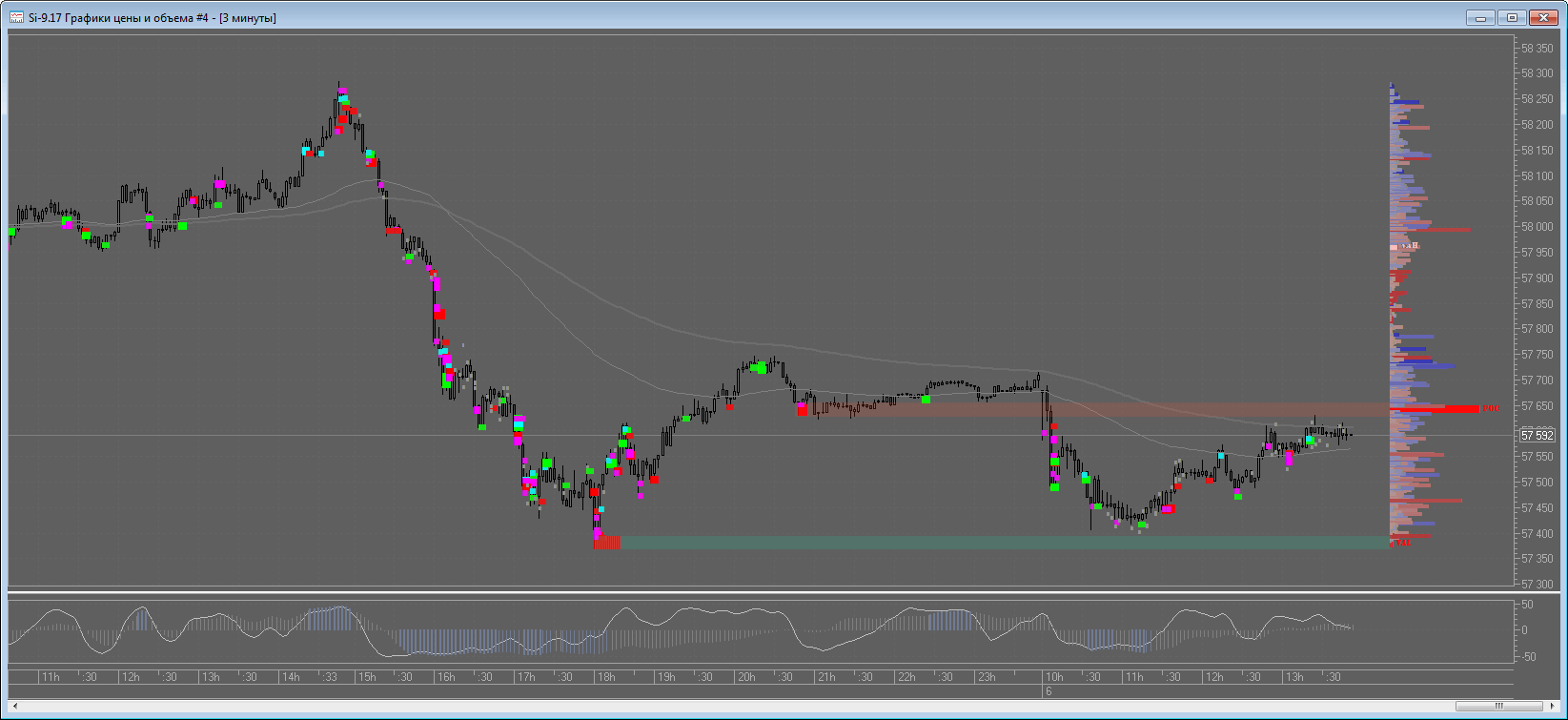Click the oscillator scale value 50

pyautogui.click(x=1527, y=606)
